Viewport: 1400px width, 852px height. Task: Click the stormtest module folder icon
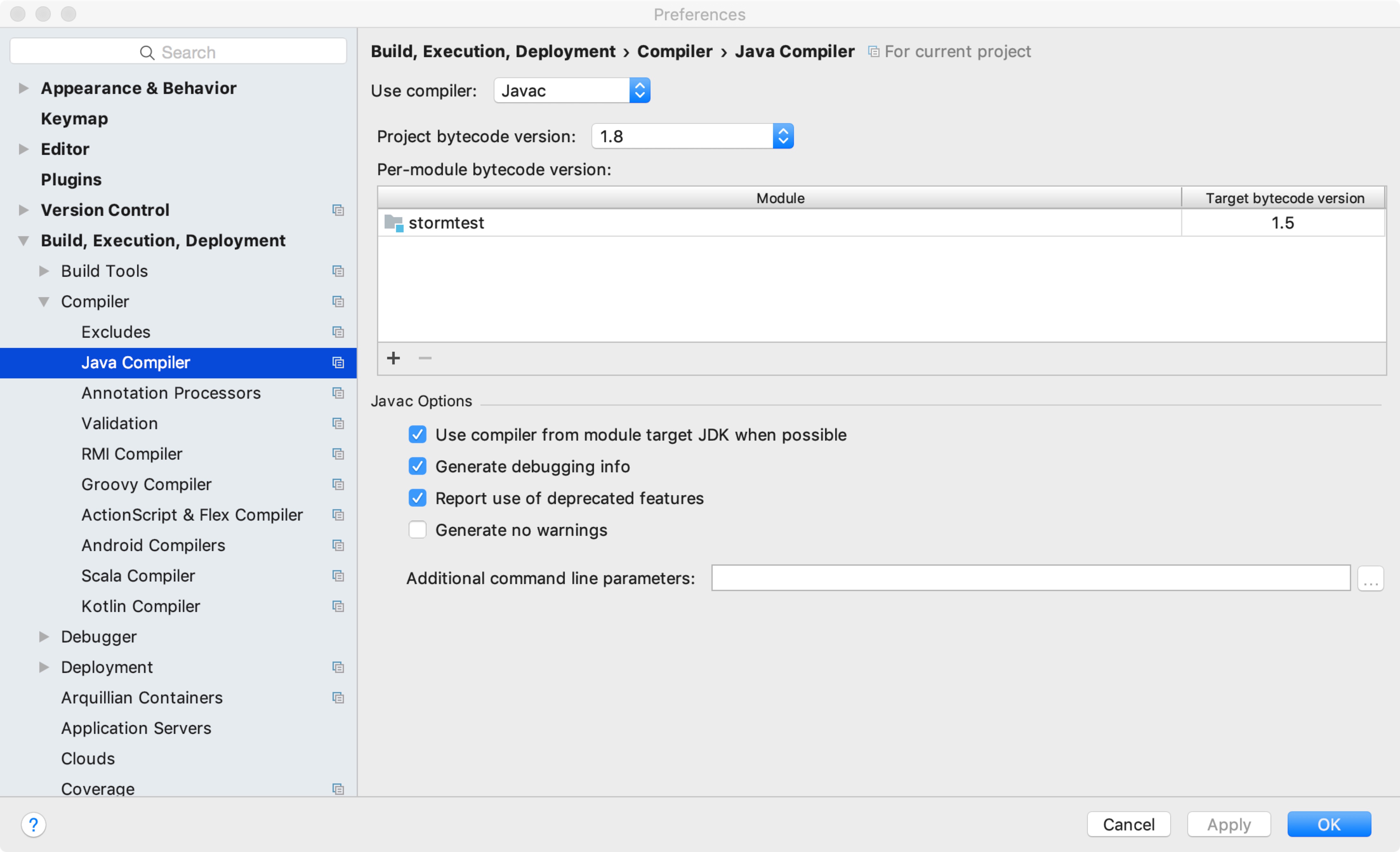pos(393,223)
